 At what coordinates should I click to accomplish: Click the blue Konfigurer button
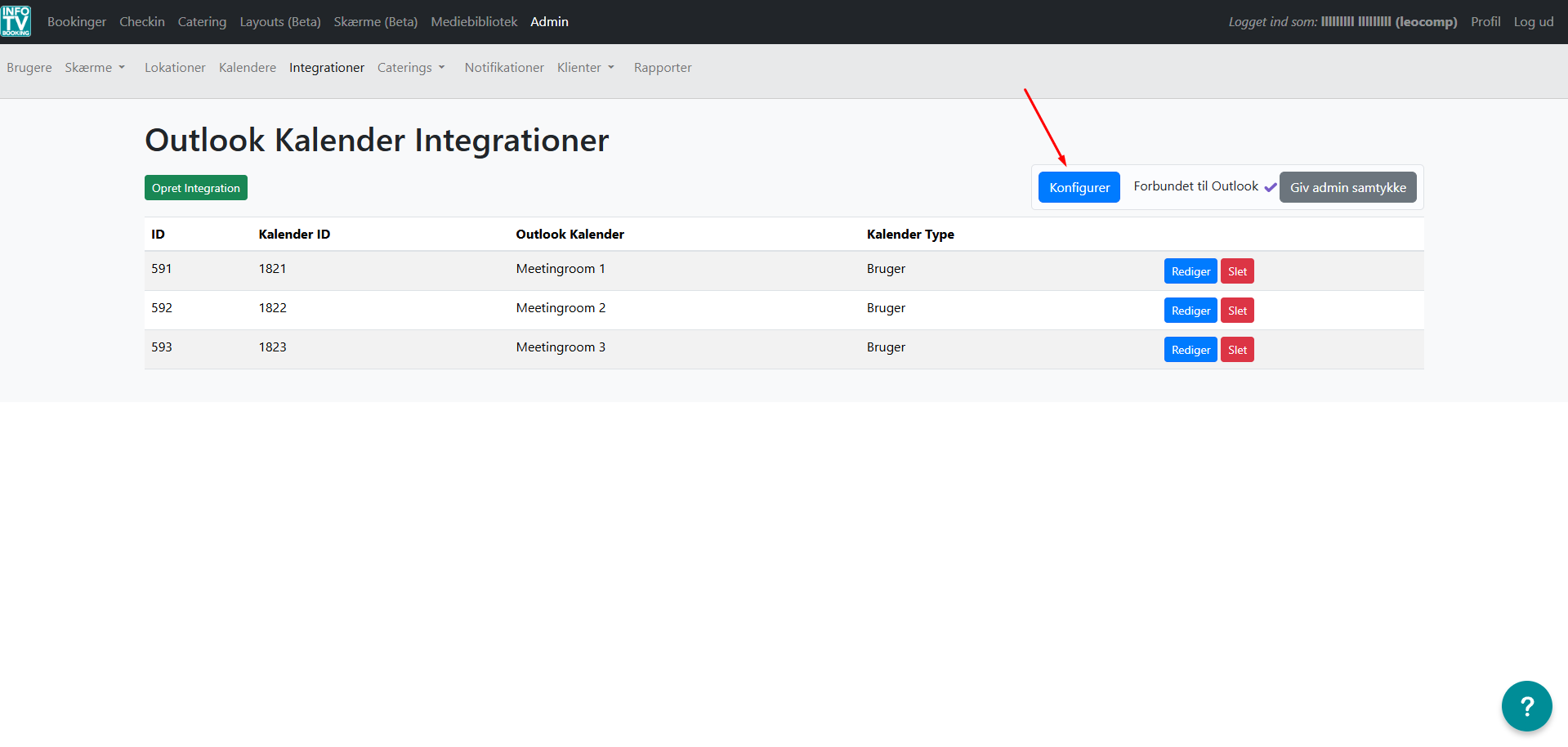coord(1079,187)
